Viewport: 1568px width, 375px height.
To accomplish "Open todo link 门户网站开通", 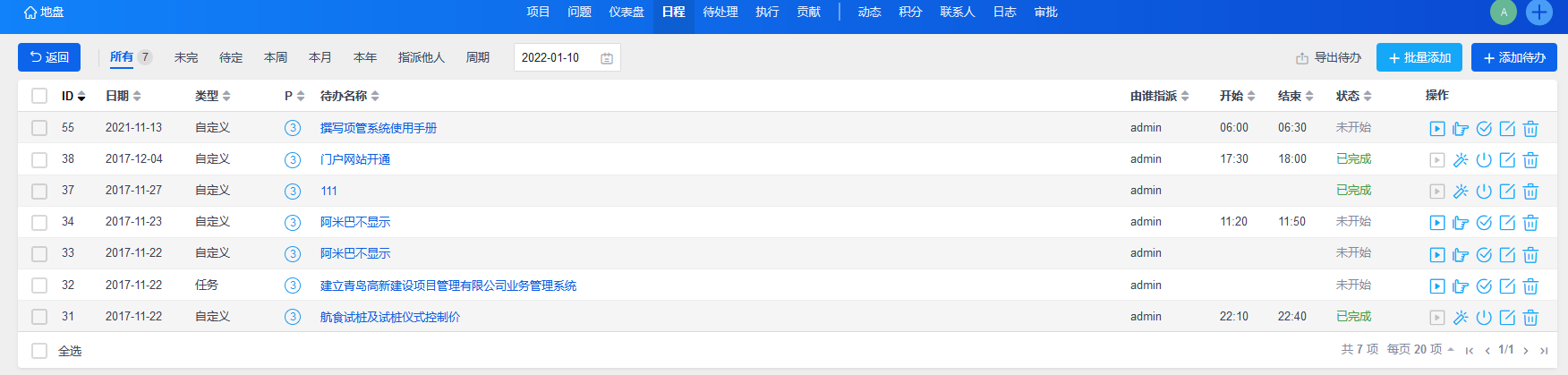I will (x=355, y=159).
